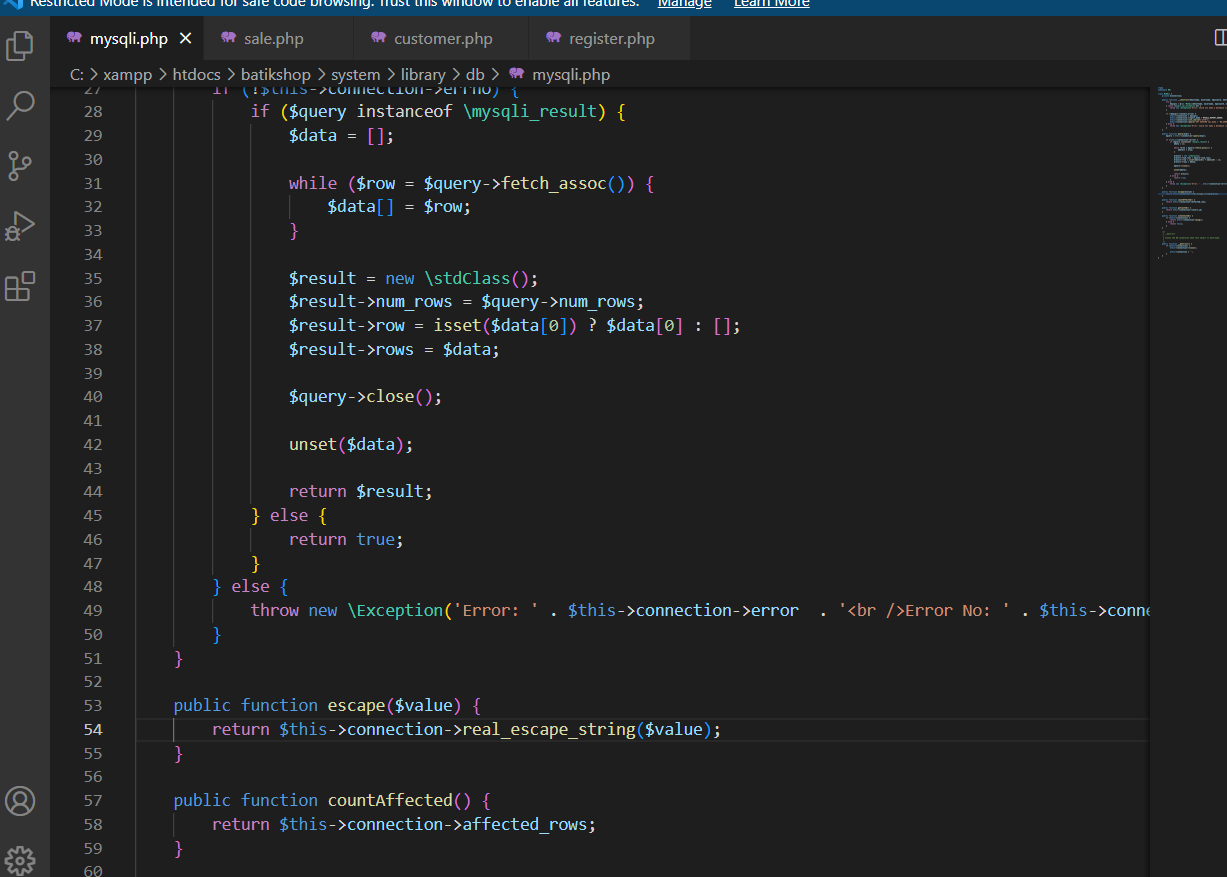Screen dimensions: 1227x877
Task: Click the PHP icon on register.php tab
Action: click(x=553, y=38)
